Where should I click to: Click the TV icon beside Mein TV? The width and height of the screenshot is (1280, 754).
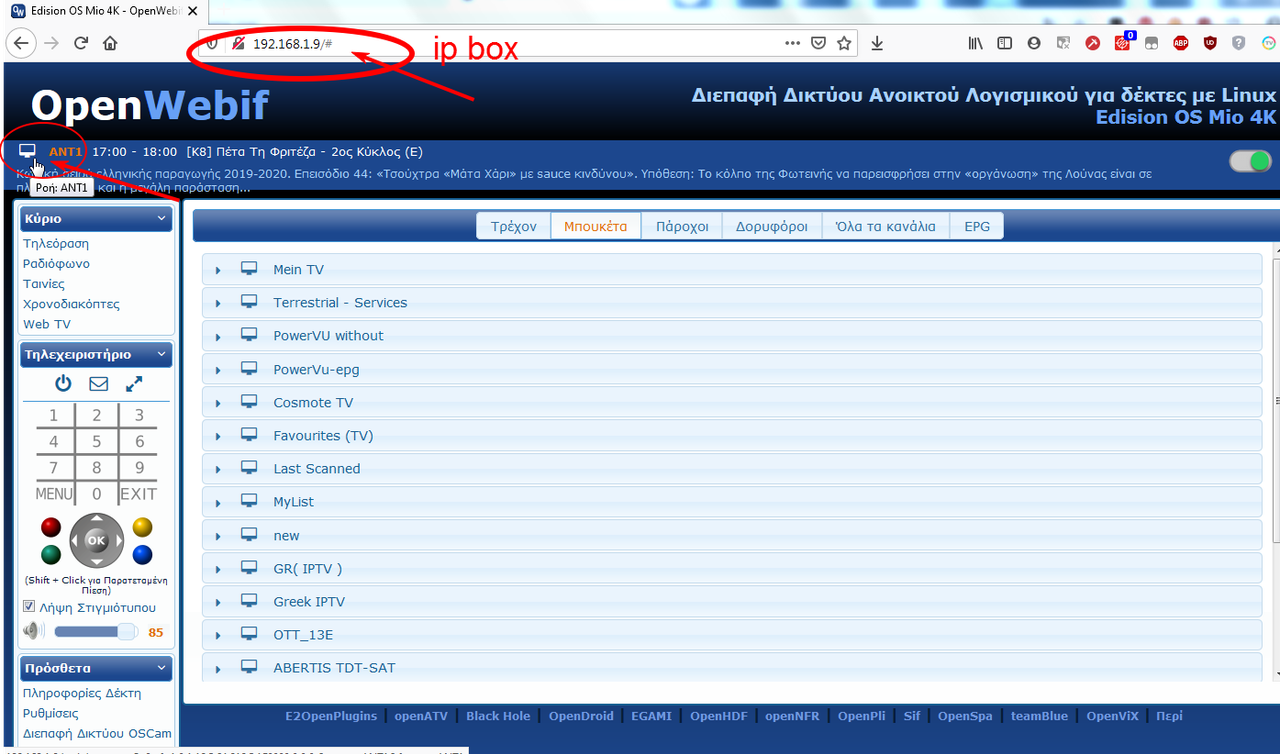coord(249,269)
